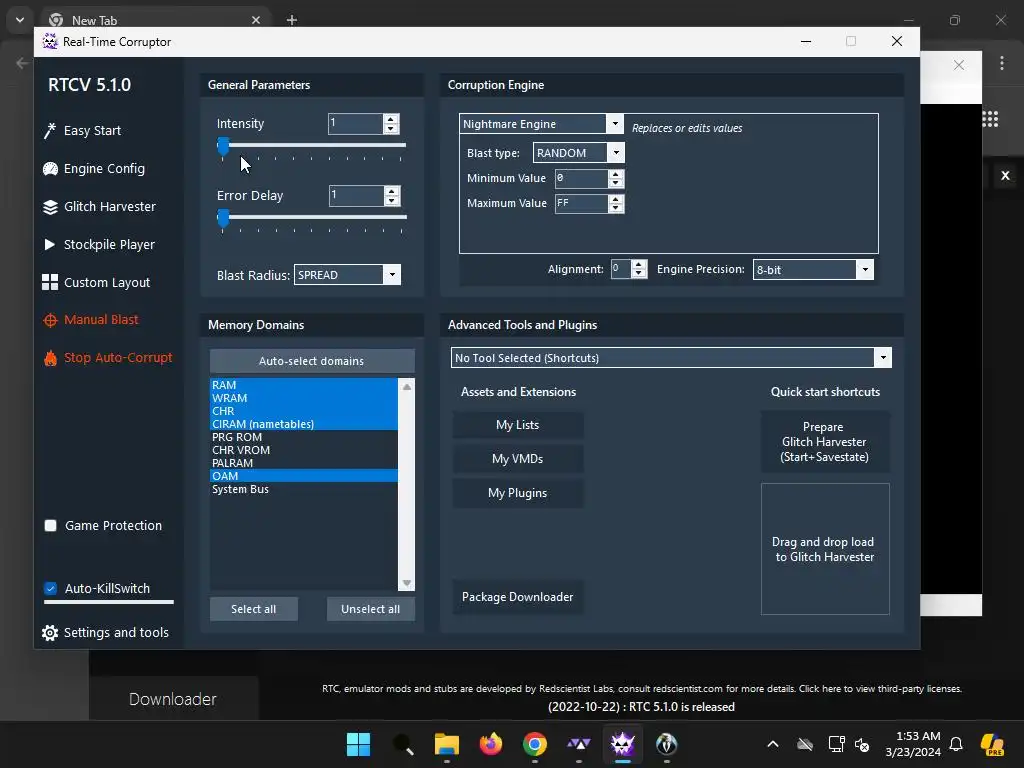This screenshot has height=768, width=1024.
Task: Toggle Game Protection checkbox
Action: (50, 526)
